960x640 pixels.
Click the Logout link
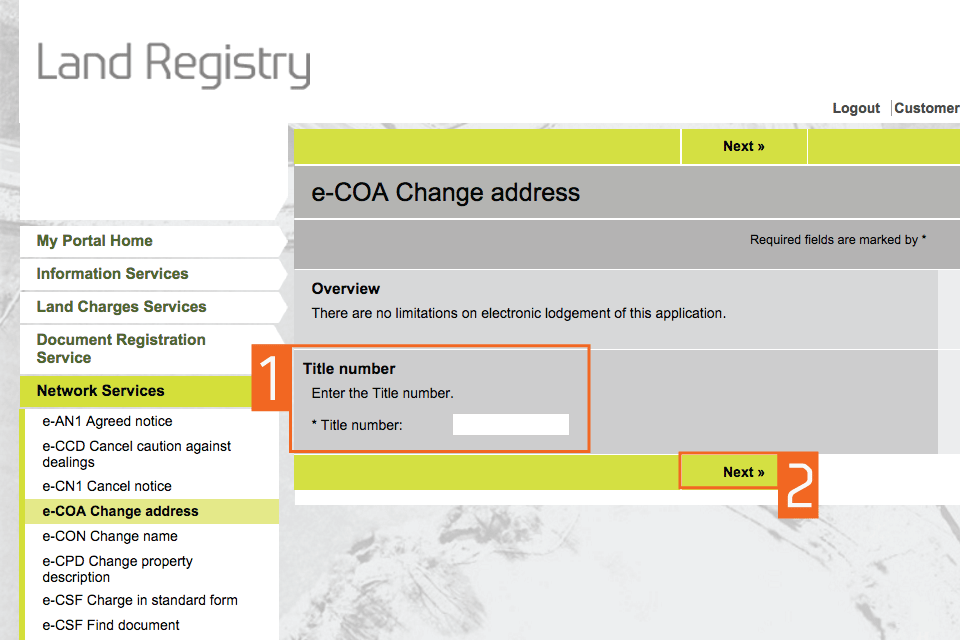click(856, 108)
